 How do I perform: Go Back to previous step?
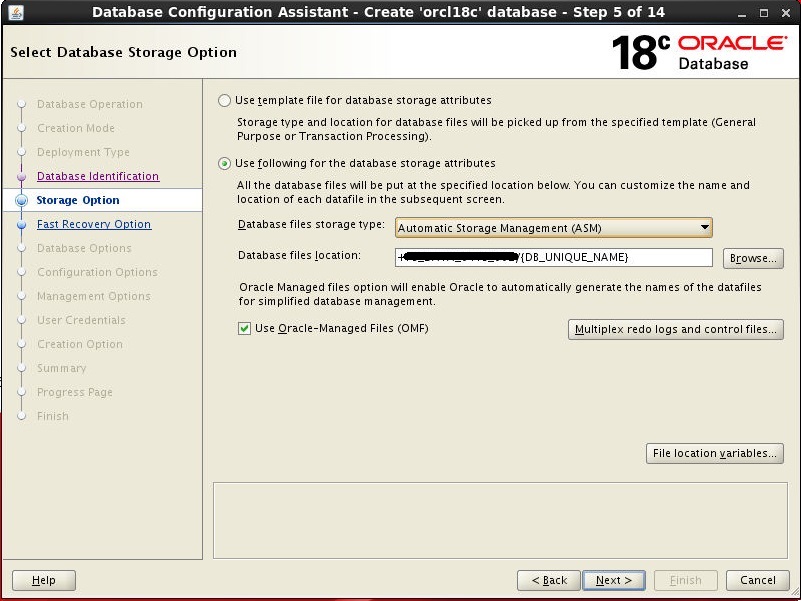coord(549,580)
